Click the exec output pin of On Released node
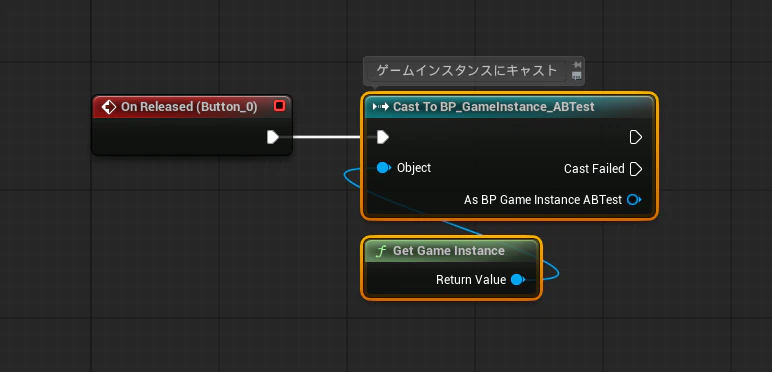 pyautogui.click(x=273, y=137)
